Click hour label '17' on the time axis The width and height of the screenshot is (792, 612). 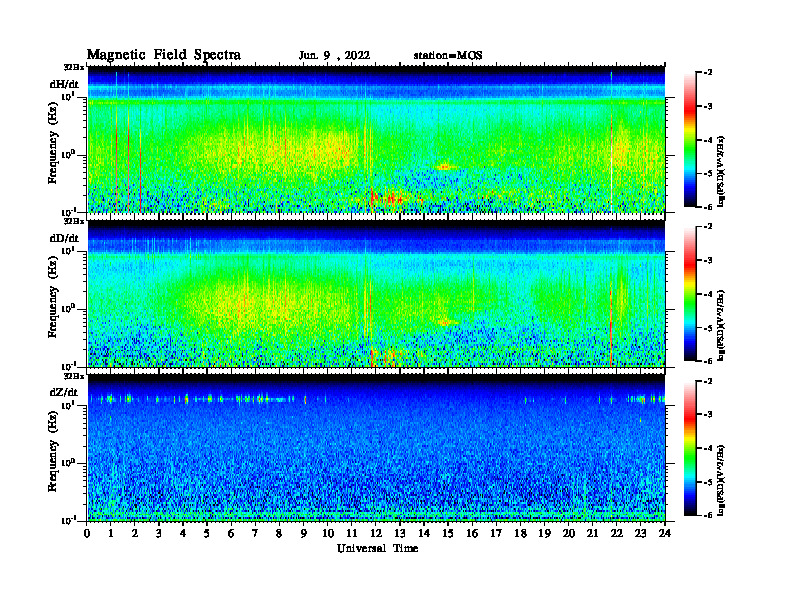coord(497,533)
